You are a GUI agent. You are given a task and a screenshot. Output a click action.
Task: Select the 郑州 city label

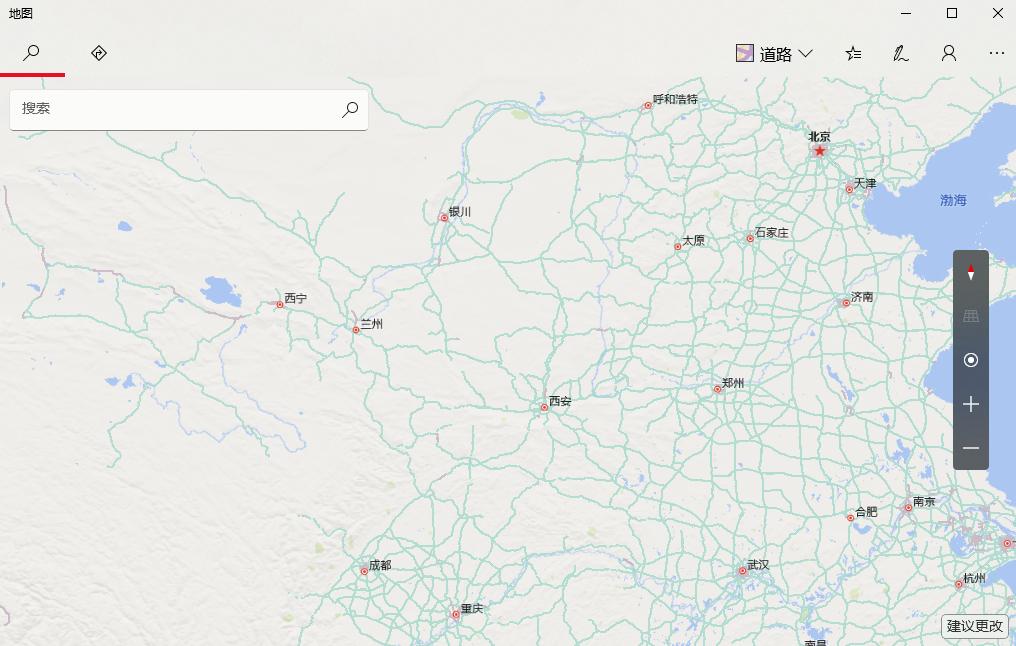(x=733, y=384)
